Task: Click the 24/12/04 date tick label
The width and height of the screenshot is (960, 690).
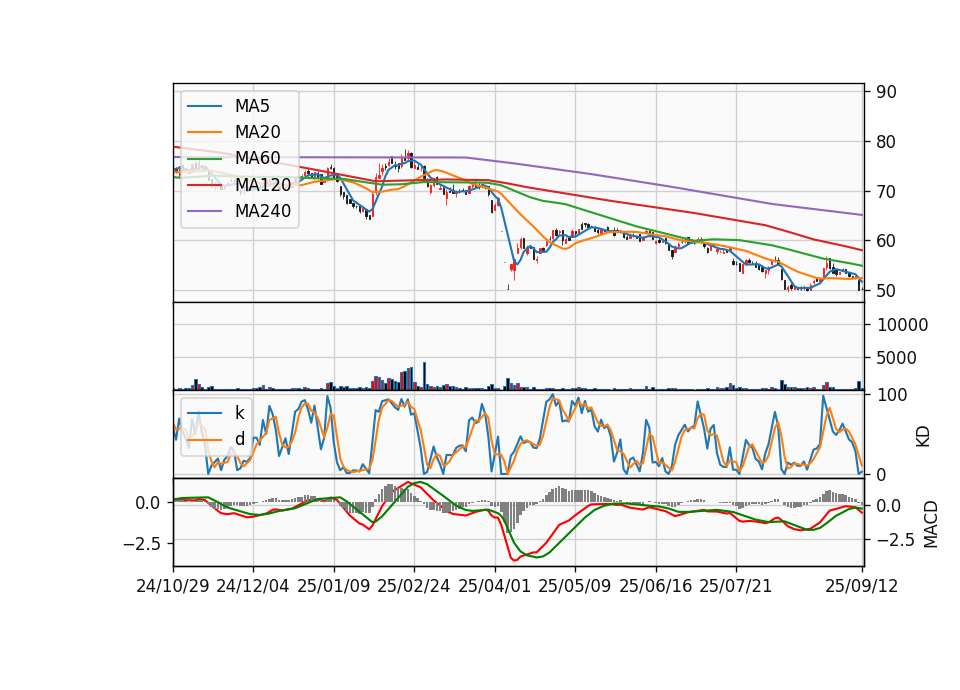Action: pos(253,586)
